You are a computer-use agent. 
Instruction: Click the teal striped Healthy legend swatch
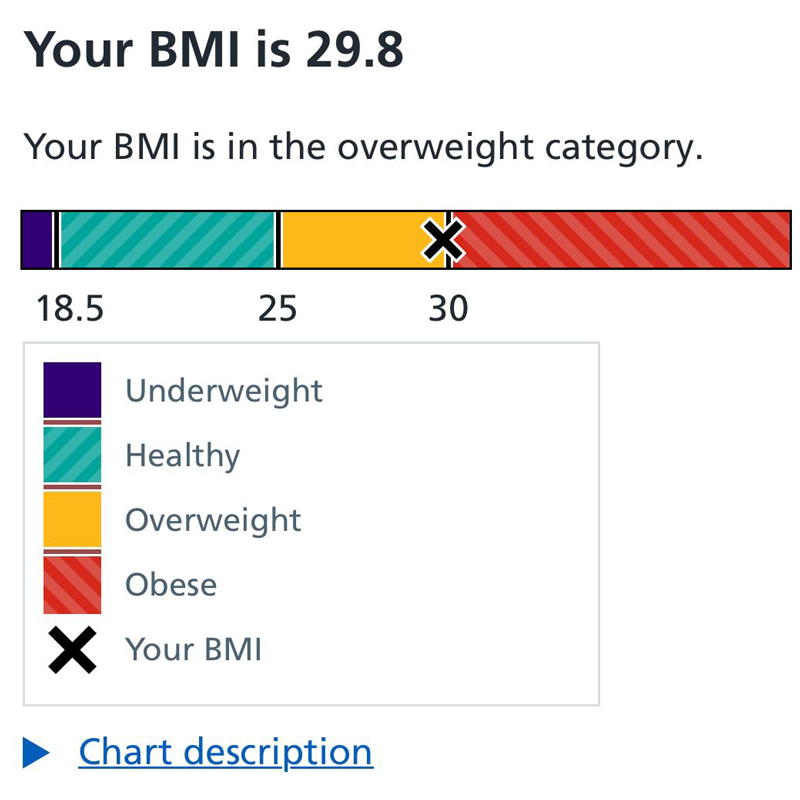72,455
